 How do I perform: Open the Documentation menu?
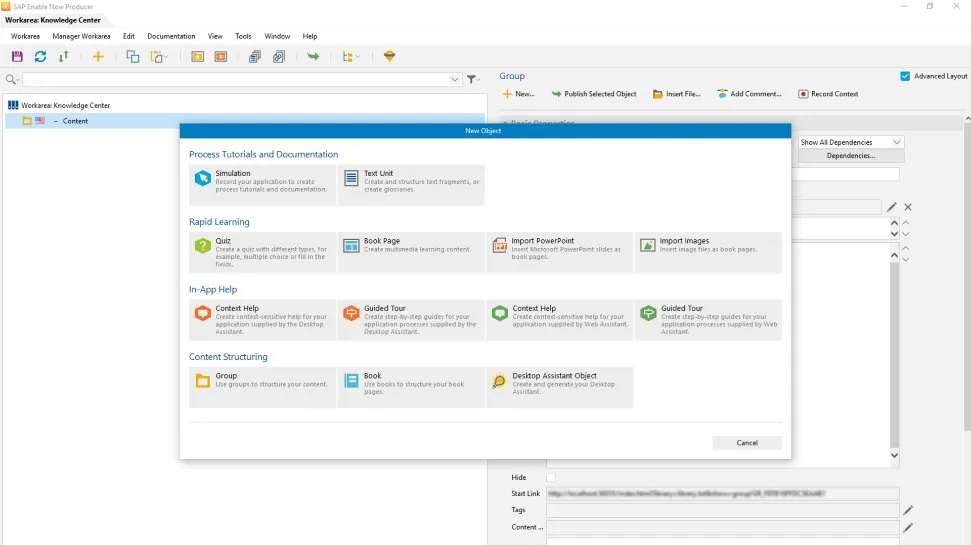[171, 36]
